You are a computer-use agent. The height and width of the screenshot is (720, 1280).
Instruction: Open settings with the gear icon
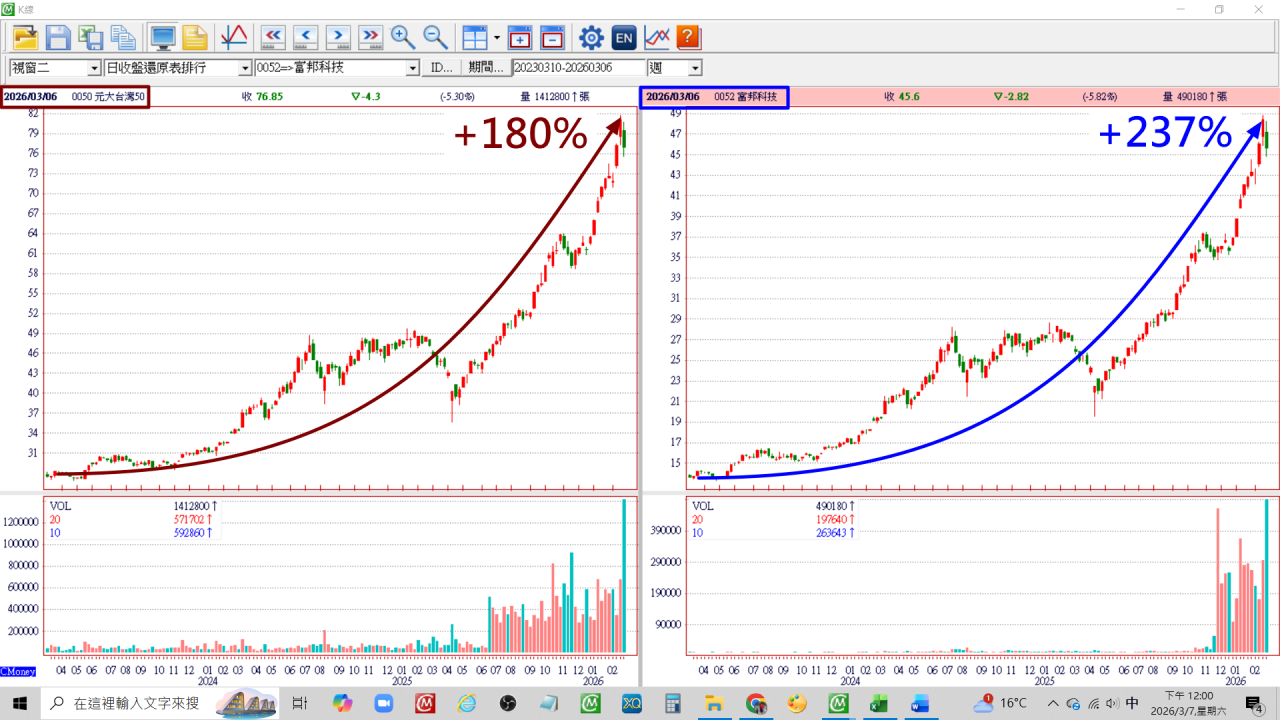click(x=591, y=38)
